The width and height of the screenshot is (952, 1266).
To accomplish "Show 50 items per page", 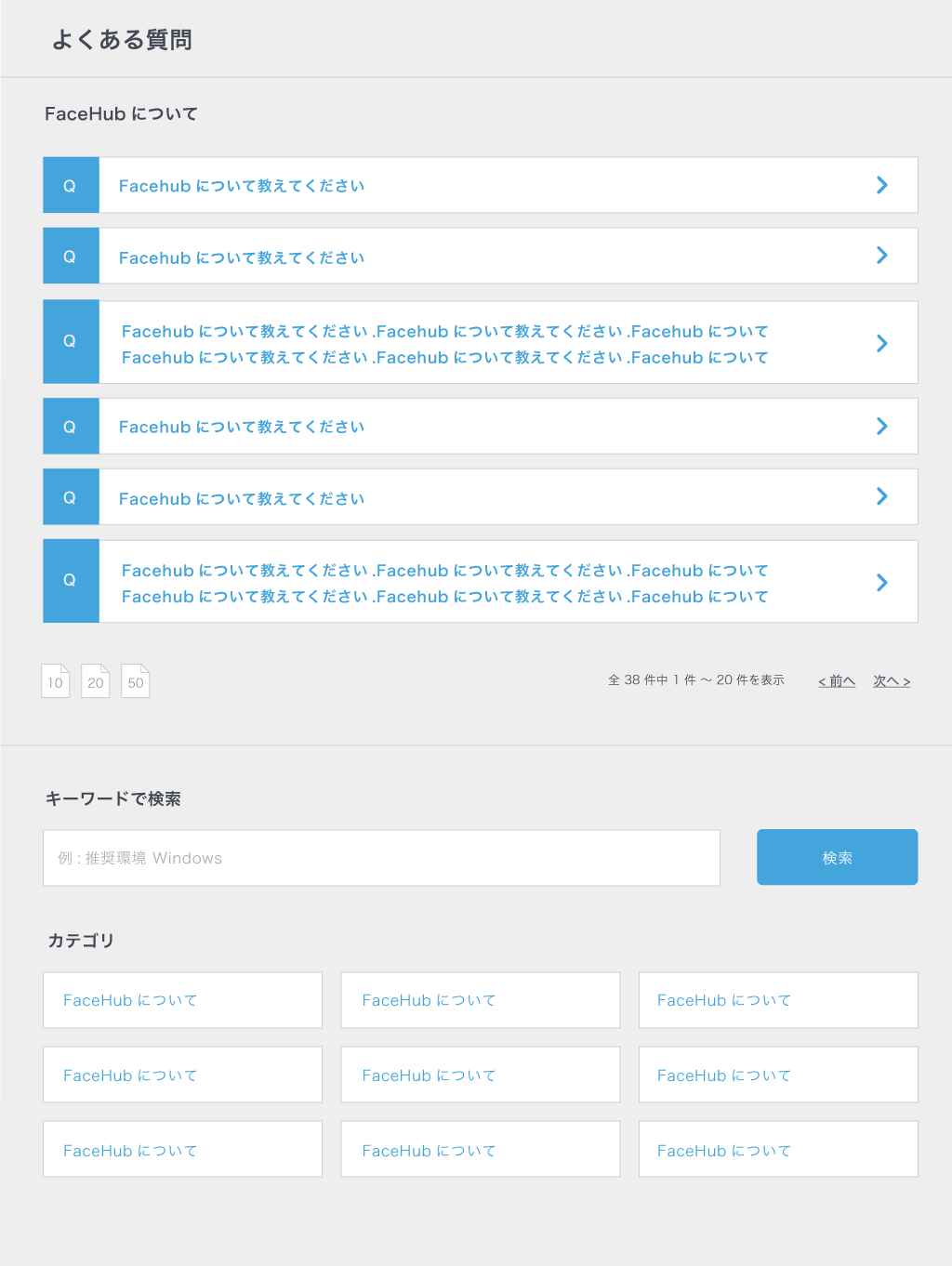I will [x=136, y=681].
